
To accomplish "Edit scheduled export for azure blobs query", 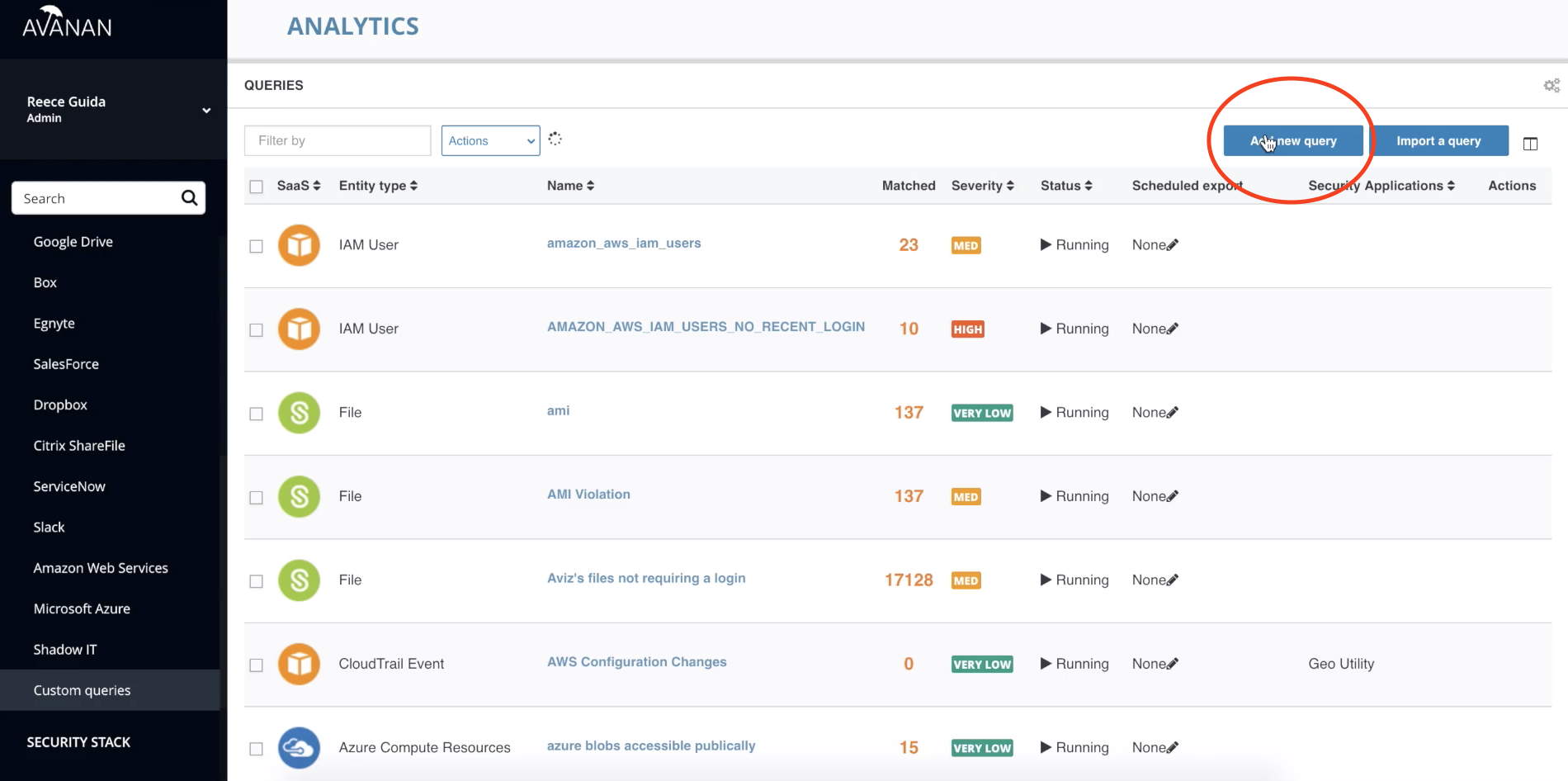I will (x=1173, y=747).
